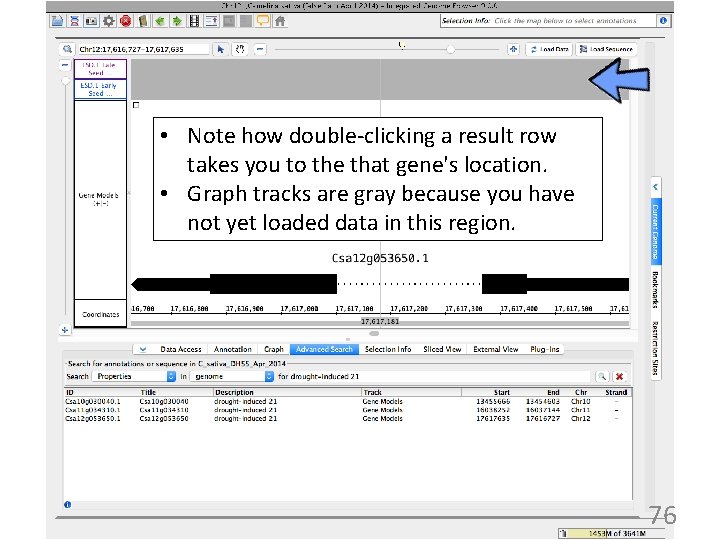Click vertical zoom plus at bottom left

65,330
